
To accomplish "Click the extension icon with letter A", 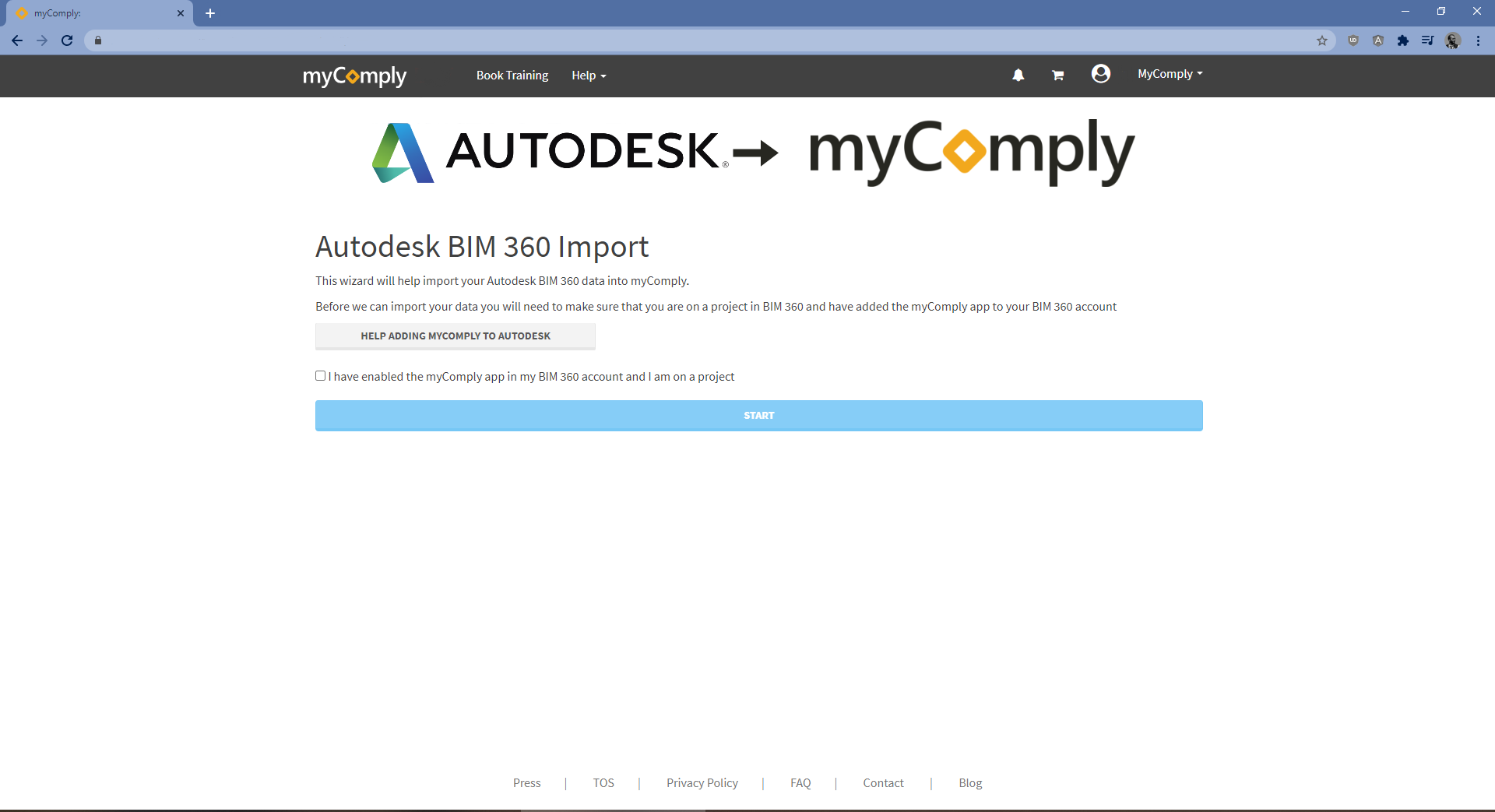I will pos(1377,40).
